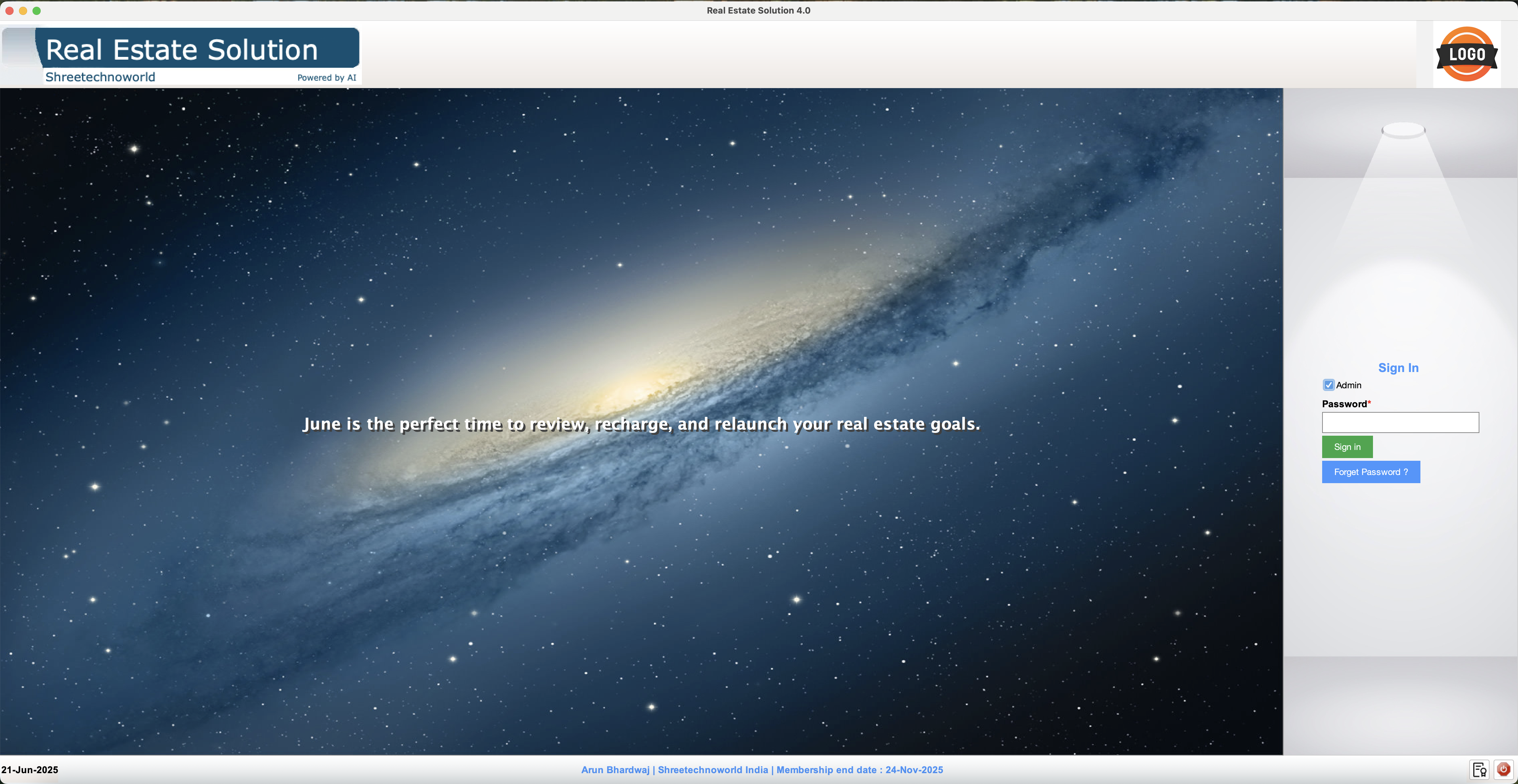Click the yellow minimize window button
1518x784 pixels.
point(23,11)
